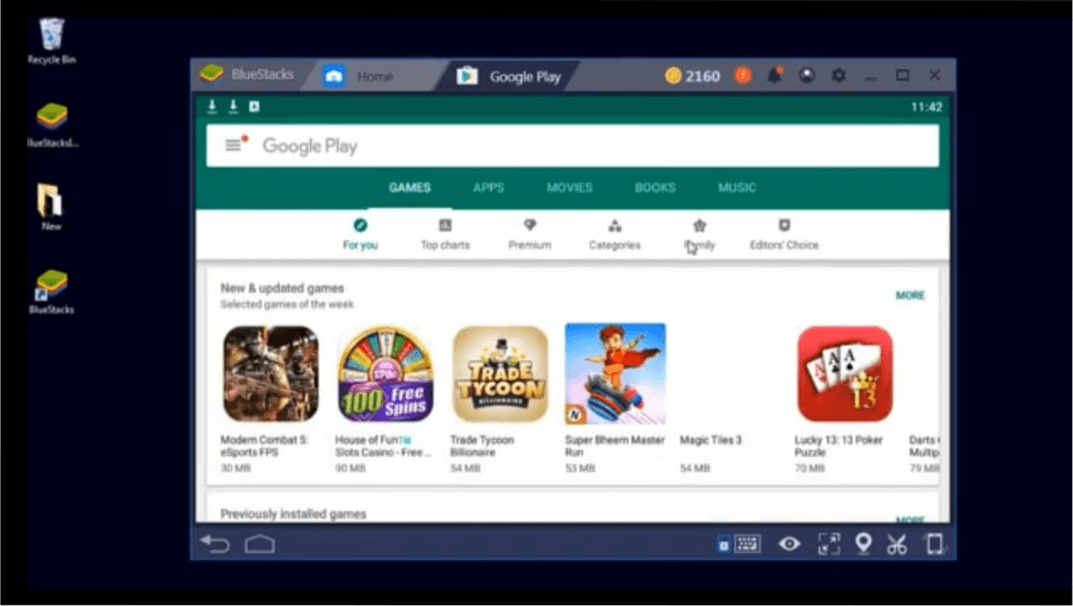
Task: Open Super Bheem Master Run thumbnail
Action: (x=615, y=373)
